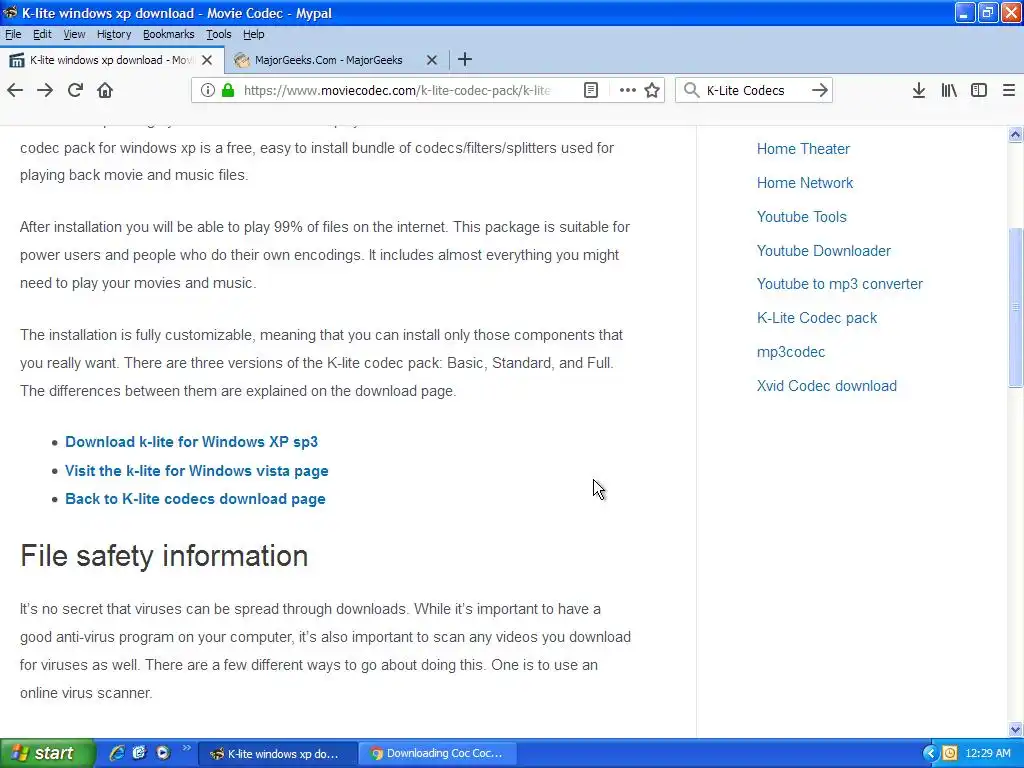Click the 12:29 AM taskbar clock
The width and height of the screenshot is (1024, 768).
(988, 753)
